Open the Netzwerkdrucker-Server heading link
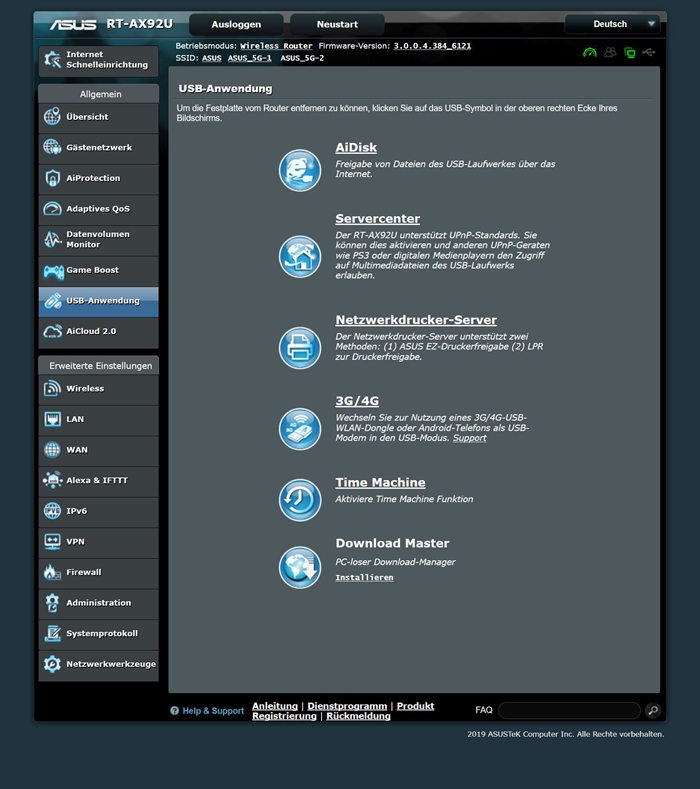This screenshot has height=789, width=700. 416,320
